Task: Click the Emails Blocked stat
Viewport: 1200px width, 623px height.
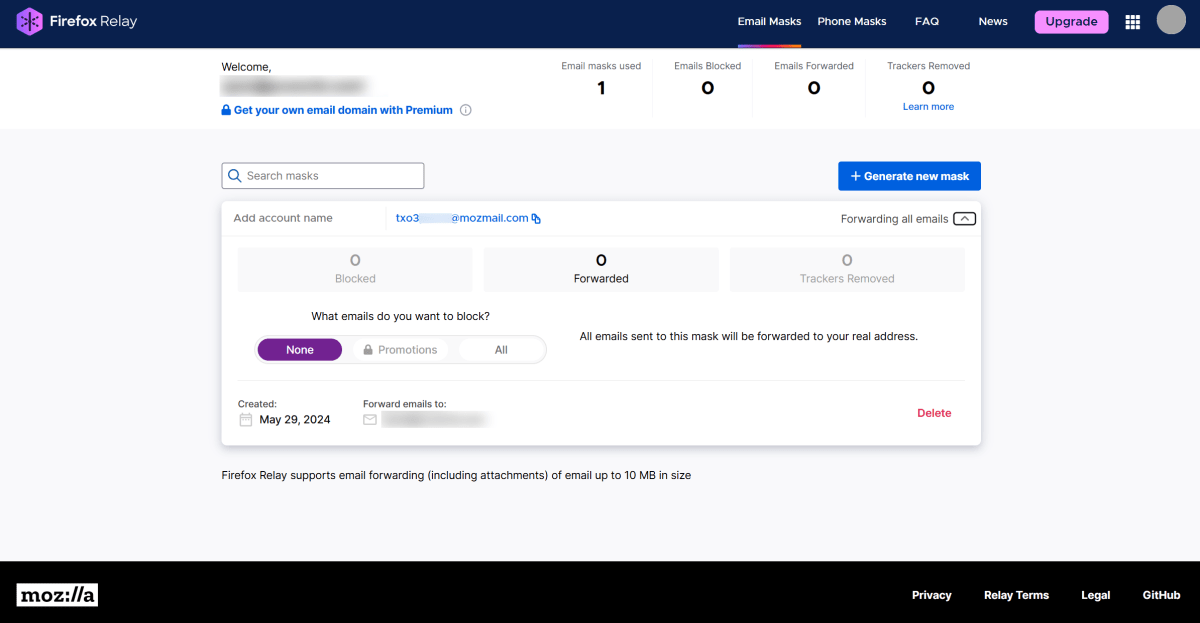Action: [708, 80]
